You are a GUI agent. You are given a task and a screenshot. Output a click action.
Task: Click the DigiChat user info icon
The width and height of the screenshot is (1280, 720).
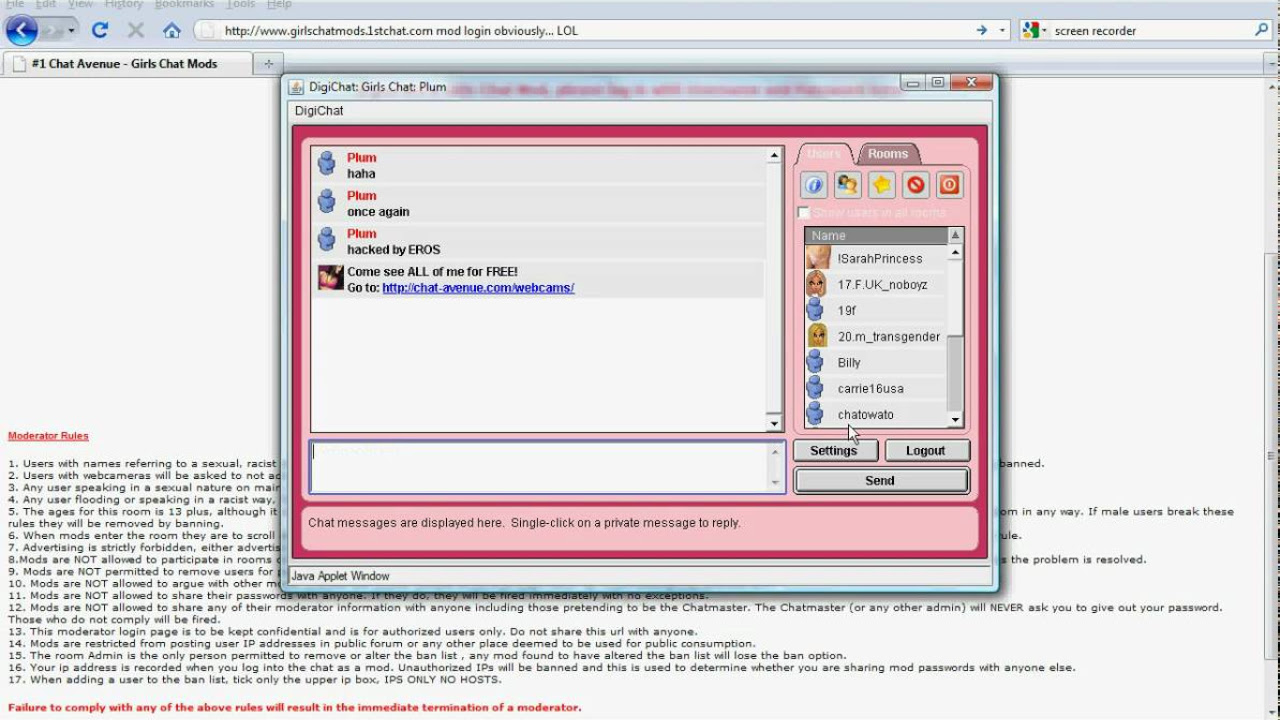point(814,185)
